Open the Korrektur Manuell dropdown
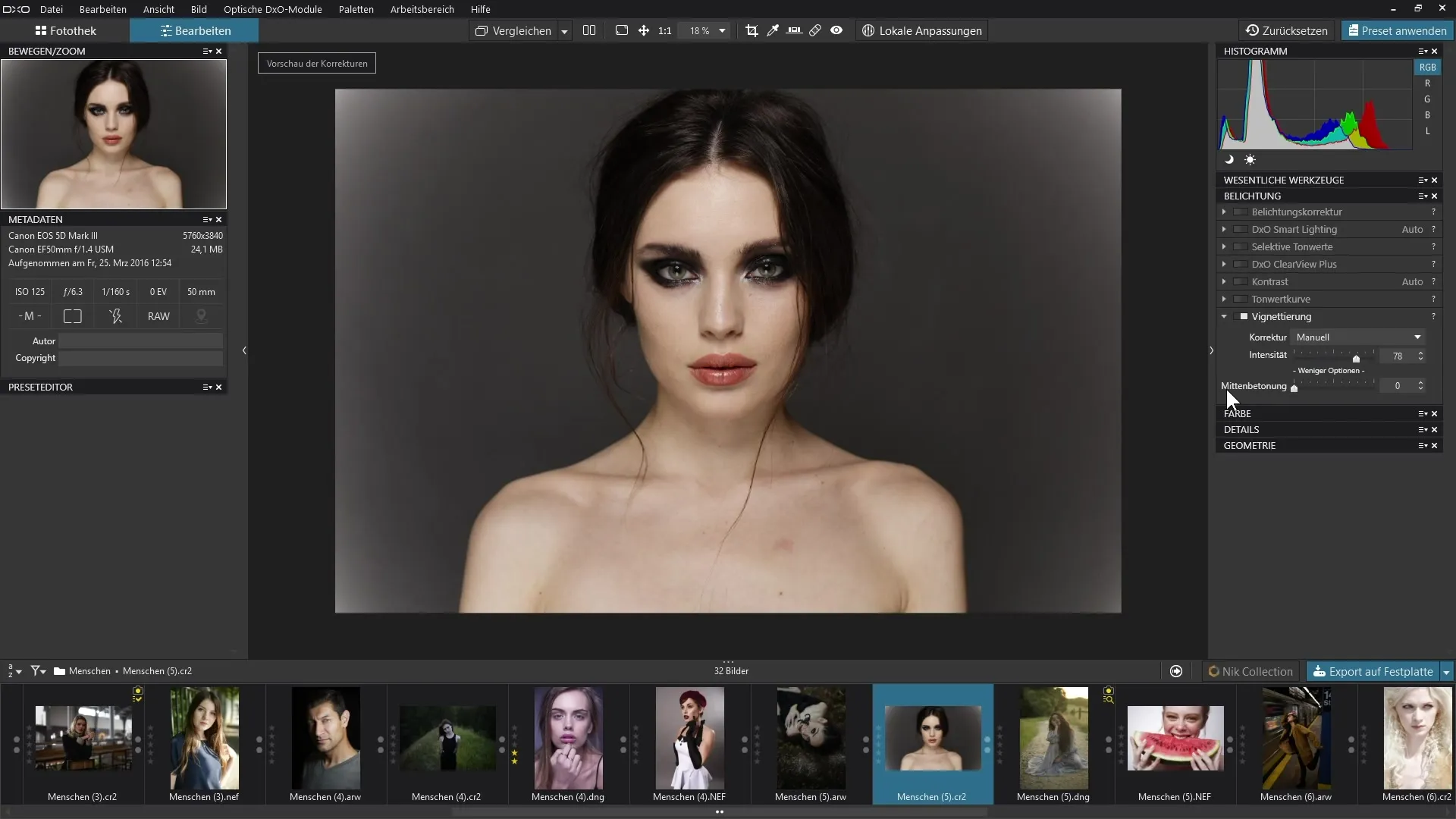This screenshot has height=819, width=1456. tap(1357, 337)
